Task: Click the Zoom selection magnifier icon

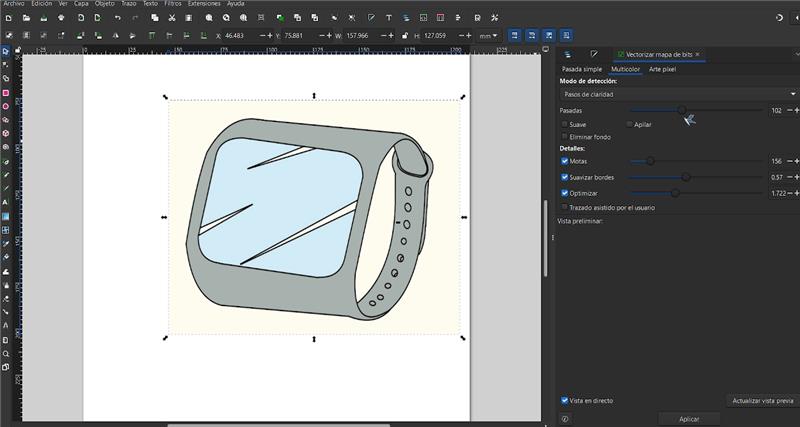Action: (209, 18)
